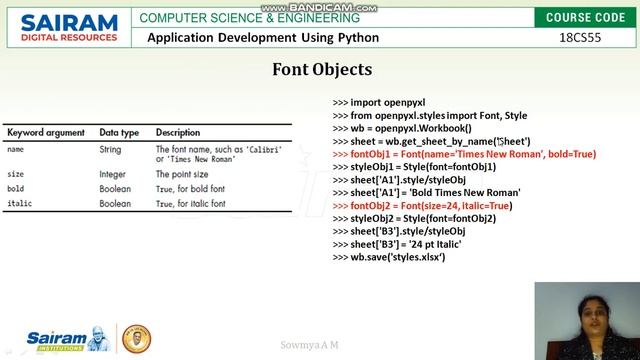This screenshot has height=360, width=640.
Task: Click the SAIRAM Digital Resources logo
Action: (x=69, y=28)
